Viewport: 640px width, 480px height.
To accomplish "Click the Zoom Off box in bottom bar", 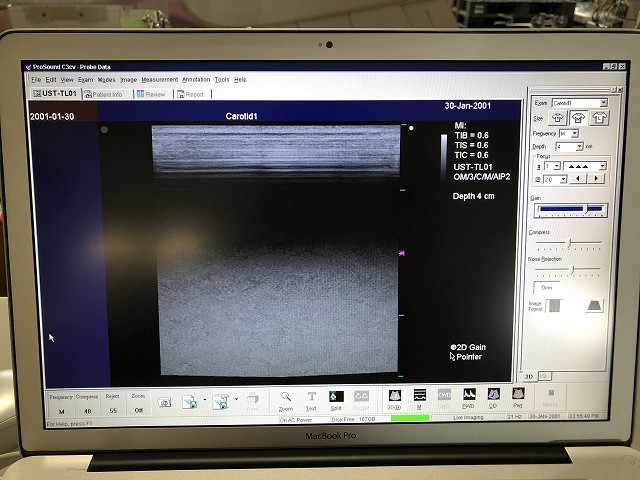I will pyautogui.click(x=138, y=403).
